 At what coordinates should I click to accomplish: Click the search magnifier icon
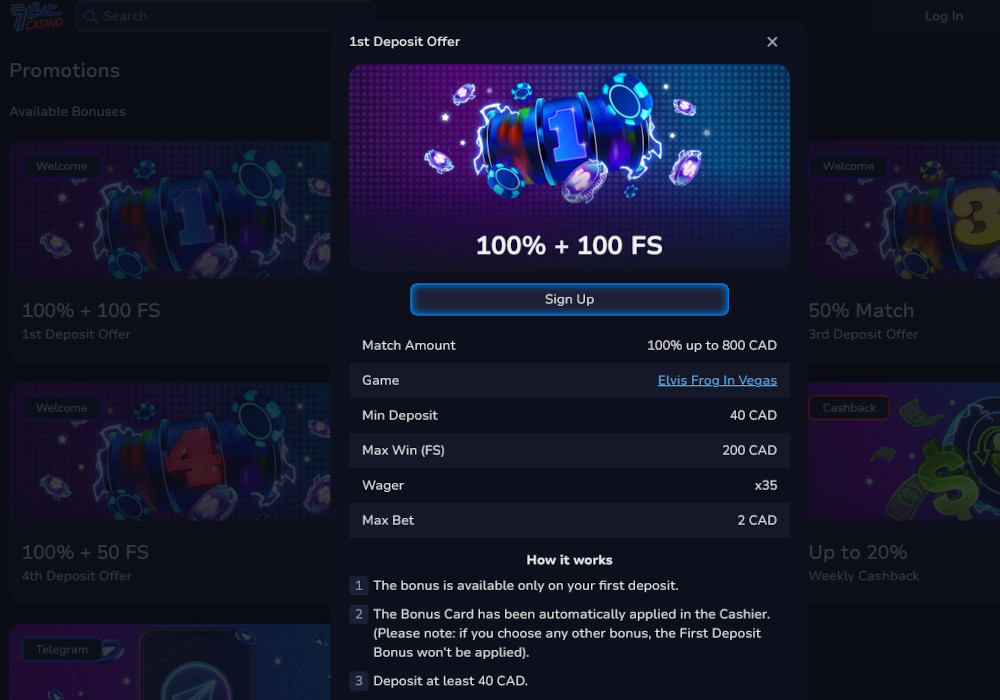pyautogui.click(x=91, y=16)
